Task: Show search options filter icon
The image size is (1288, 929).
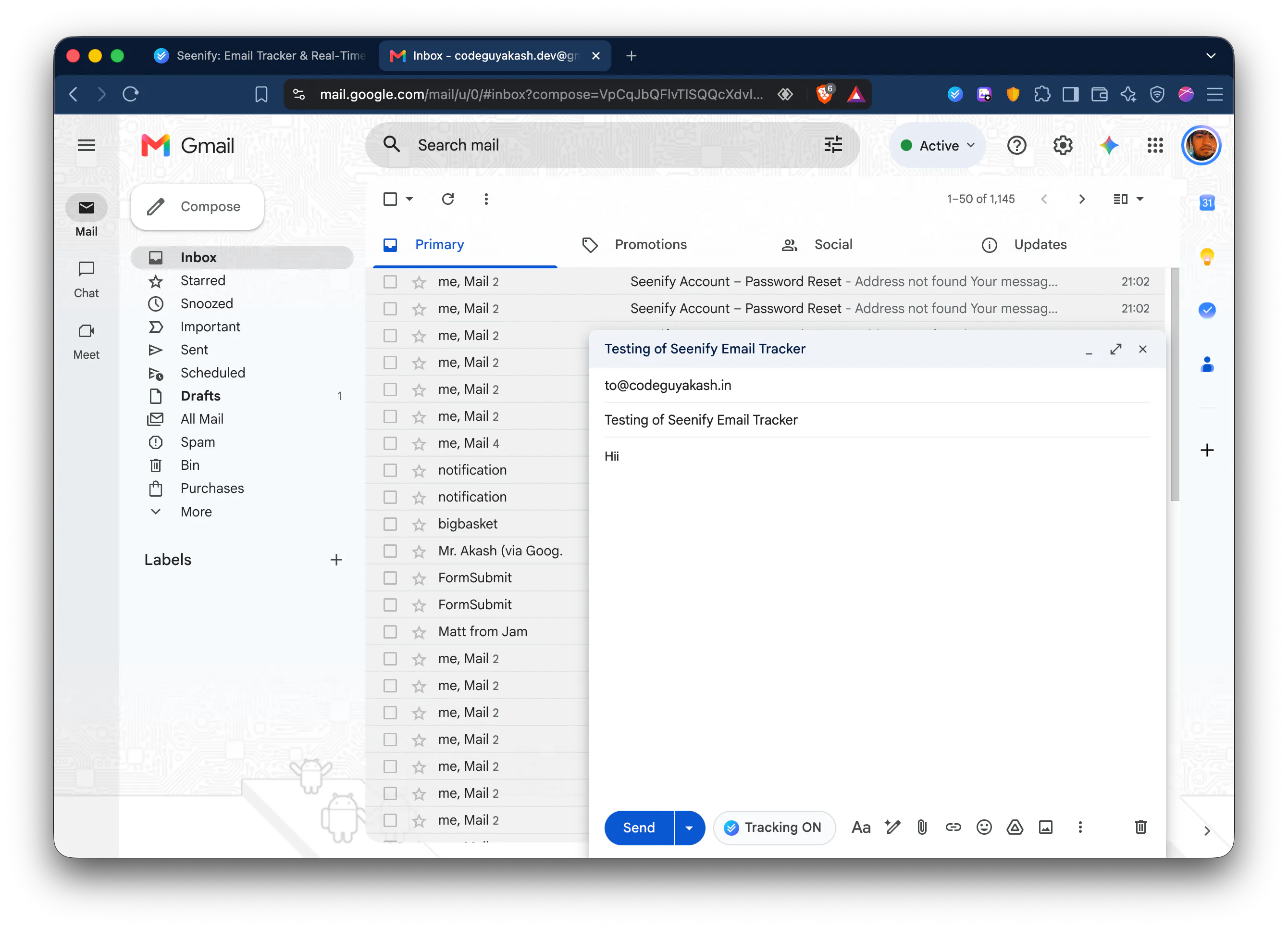Action: [832, 145]
